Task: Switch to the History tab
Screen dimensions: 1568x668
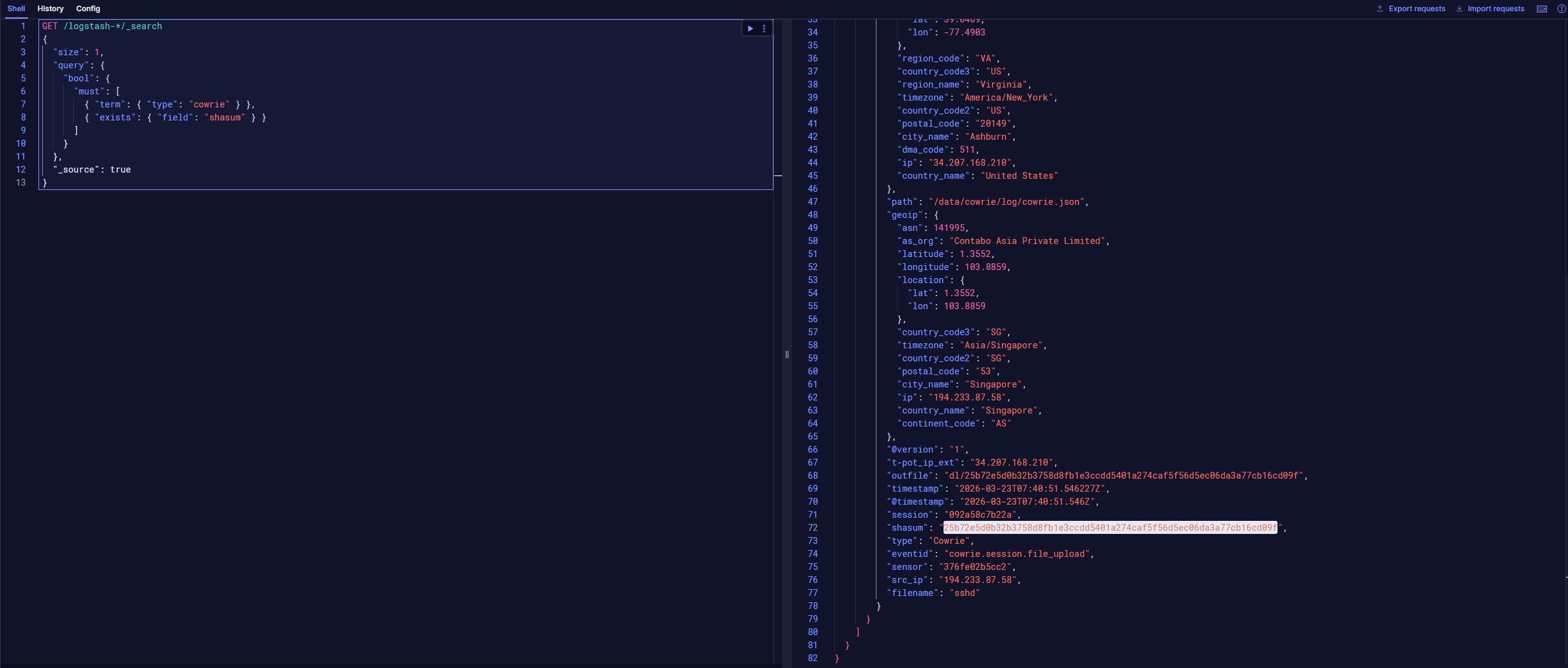Action: click(50, 9)
